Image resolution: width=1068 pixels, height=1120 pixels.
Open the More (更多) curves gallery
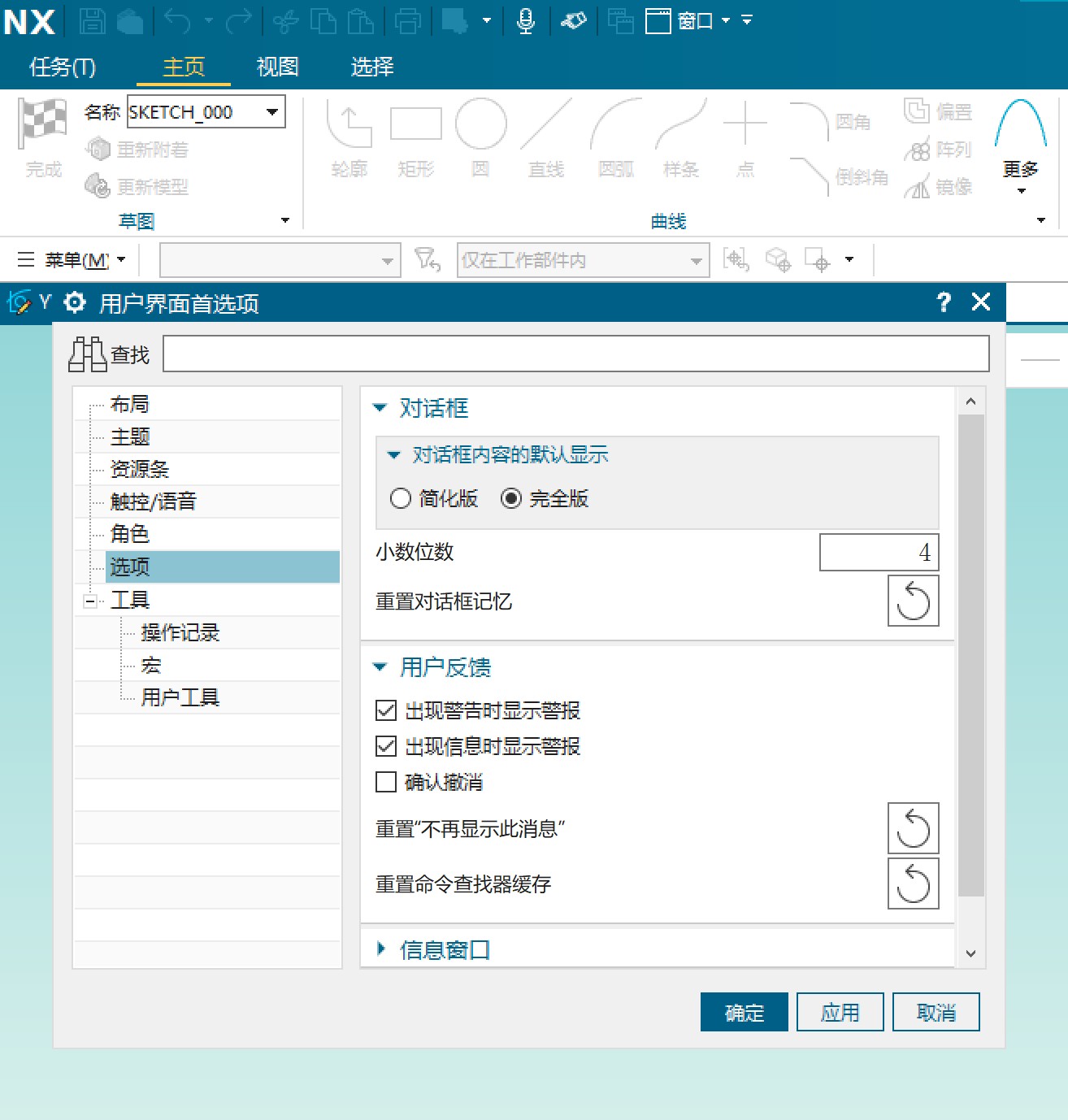click(1021, 148)
